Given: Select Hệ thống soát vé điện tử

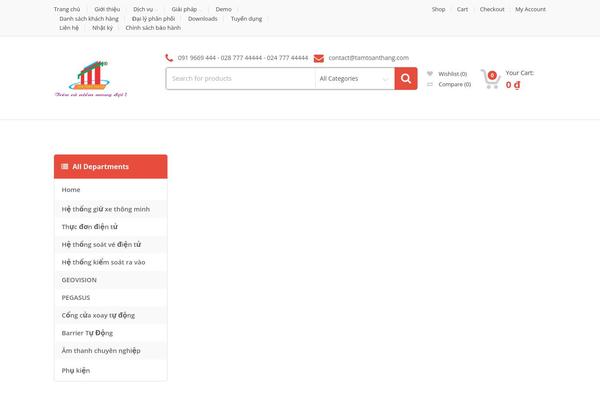Looking at the screenshot, I should tap(111, 244).
